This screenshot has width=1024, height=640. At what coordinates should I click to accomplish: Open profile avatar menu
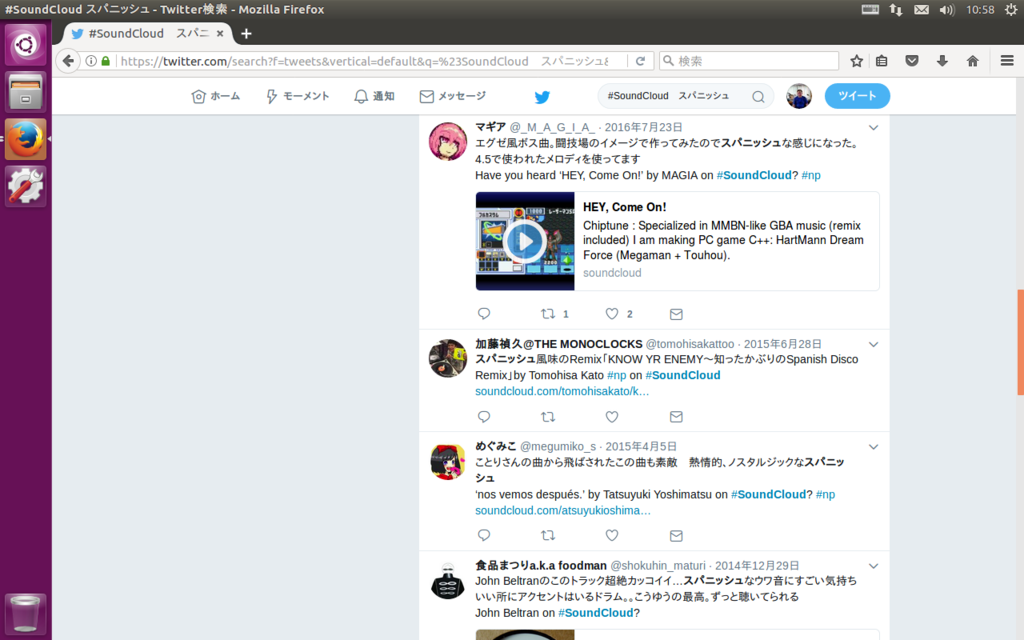[x=799, y=96]
